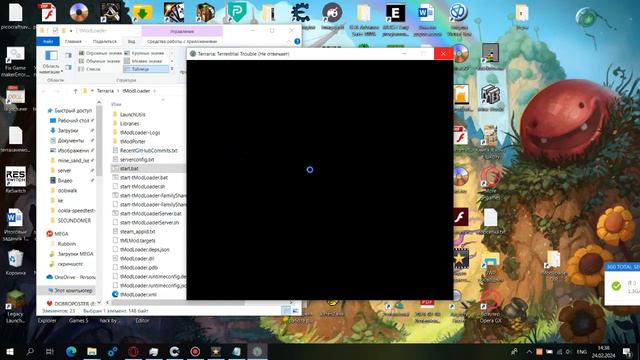Select serverconfig.txt file
640x360 pixels.
point(133,160)
